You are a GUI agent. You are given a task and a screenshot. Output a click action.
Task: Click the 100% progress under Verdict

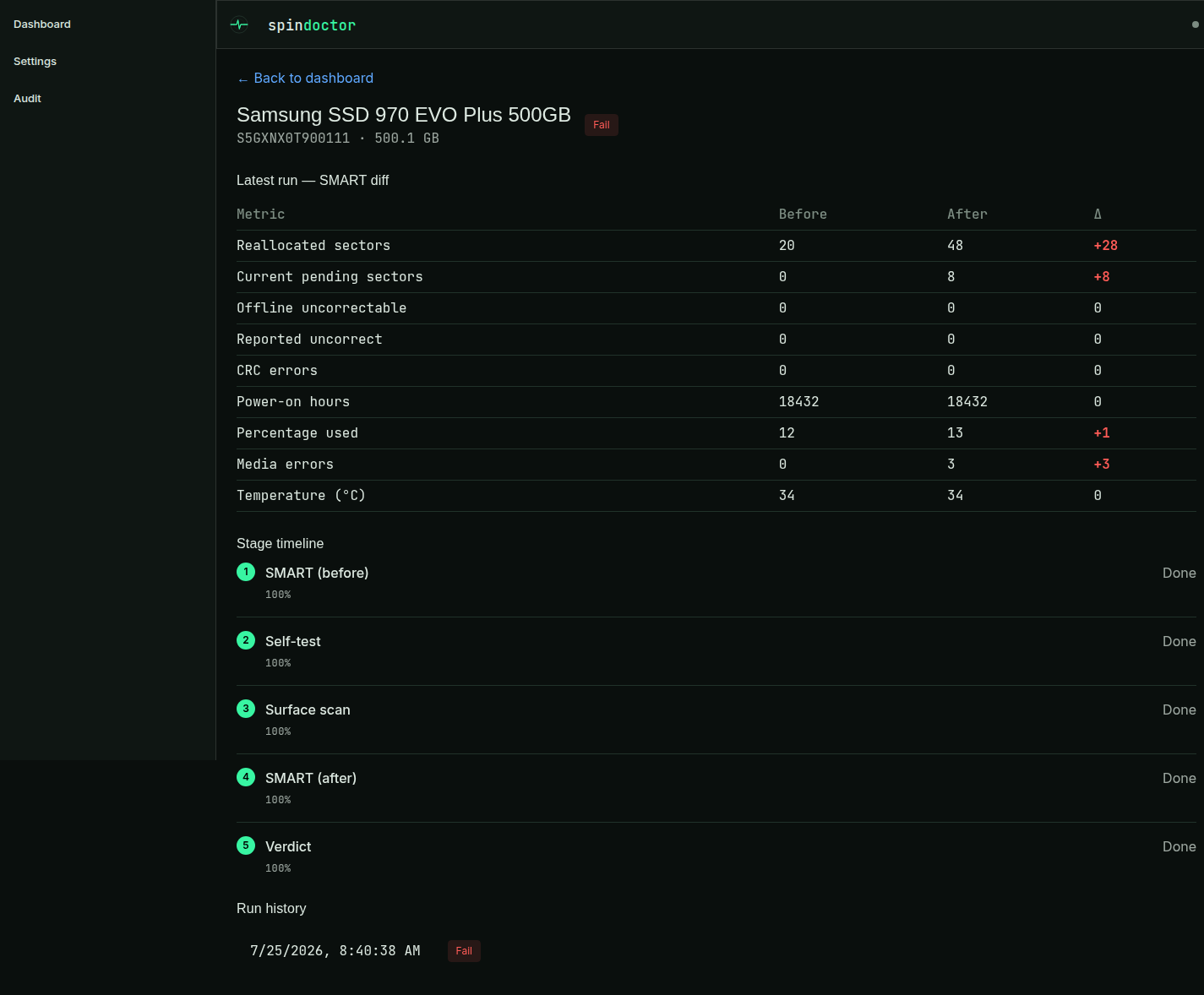tap(278, 868)
